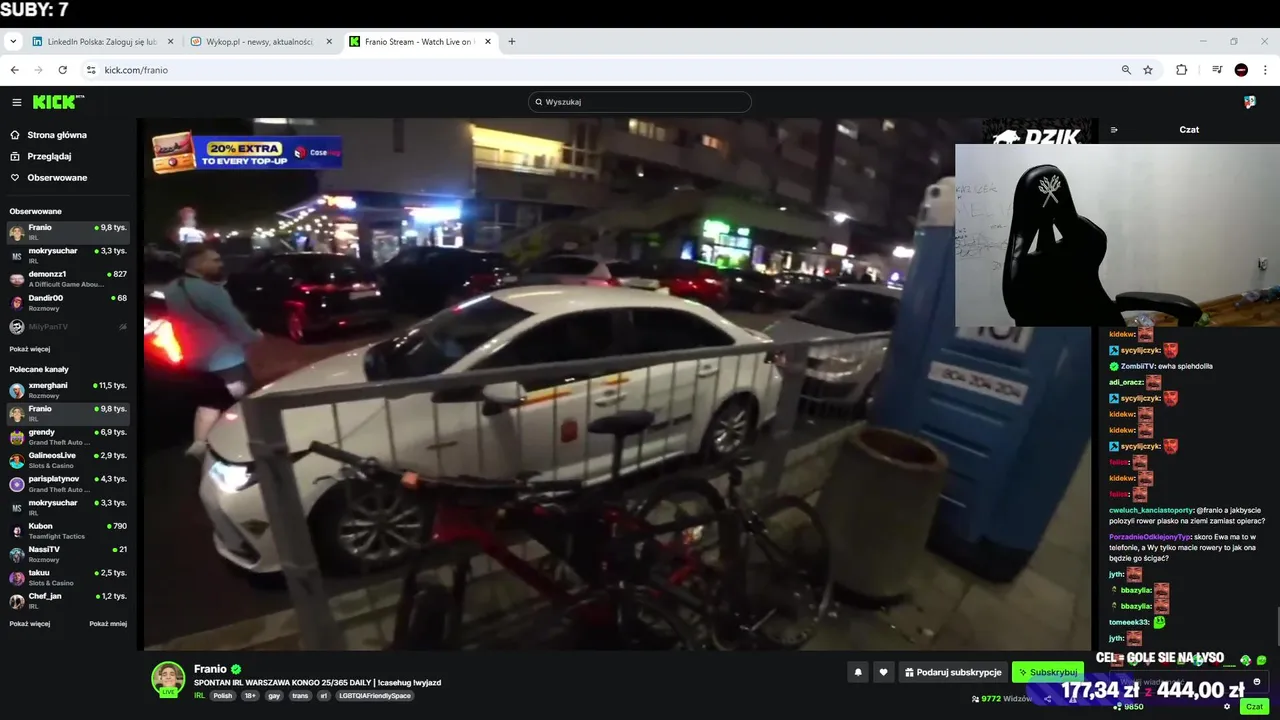1280x720 pixels.
Task: Click browser forward arrow
Action: coord(38,70)
